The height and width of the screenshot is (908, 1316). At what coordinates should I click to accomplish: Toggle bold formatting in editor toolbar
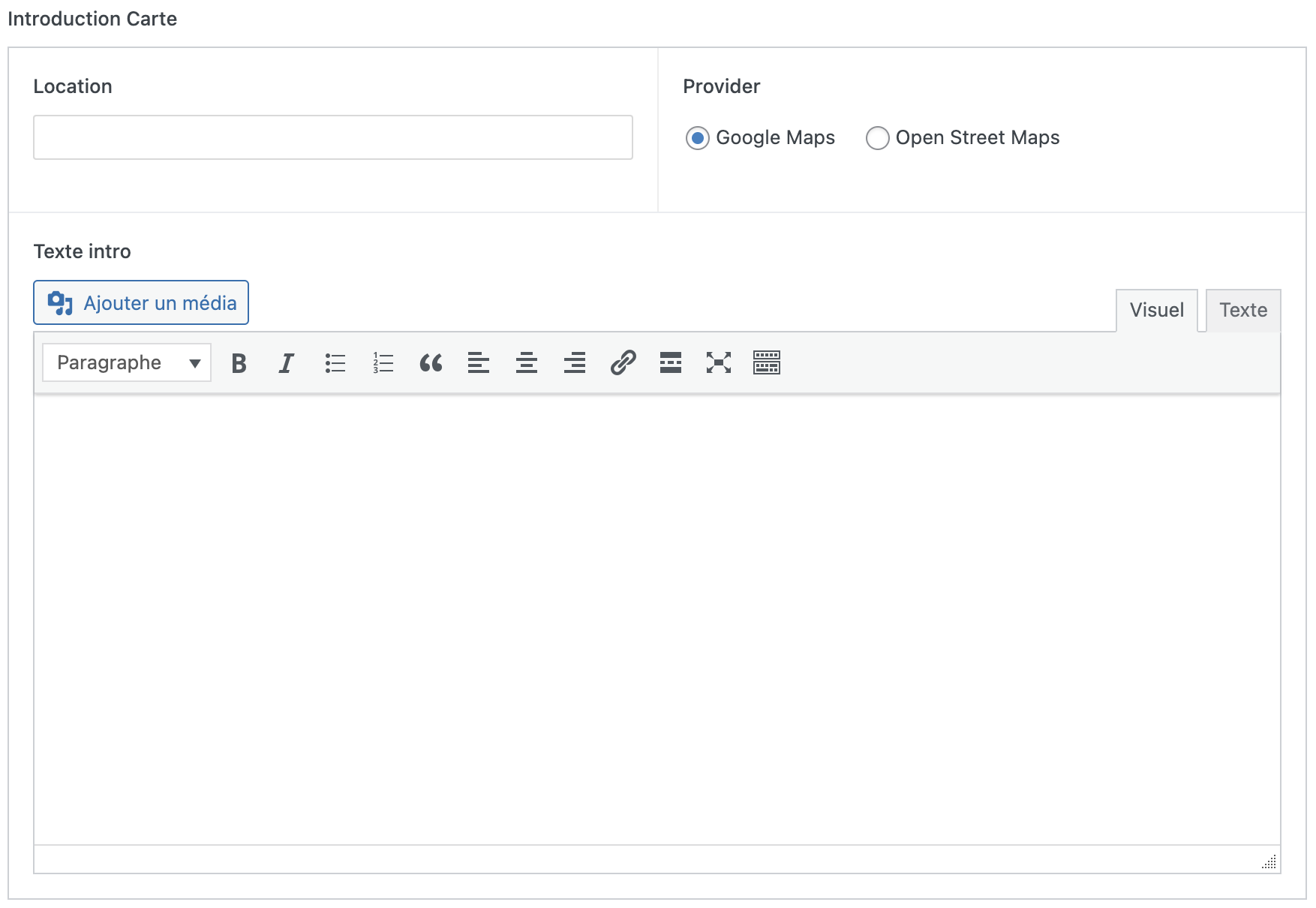pos(239,363)
